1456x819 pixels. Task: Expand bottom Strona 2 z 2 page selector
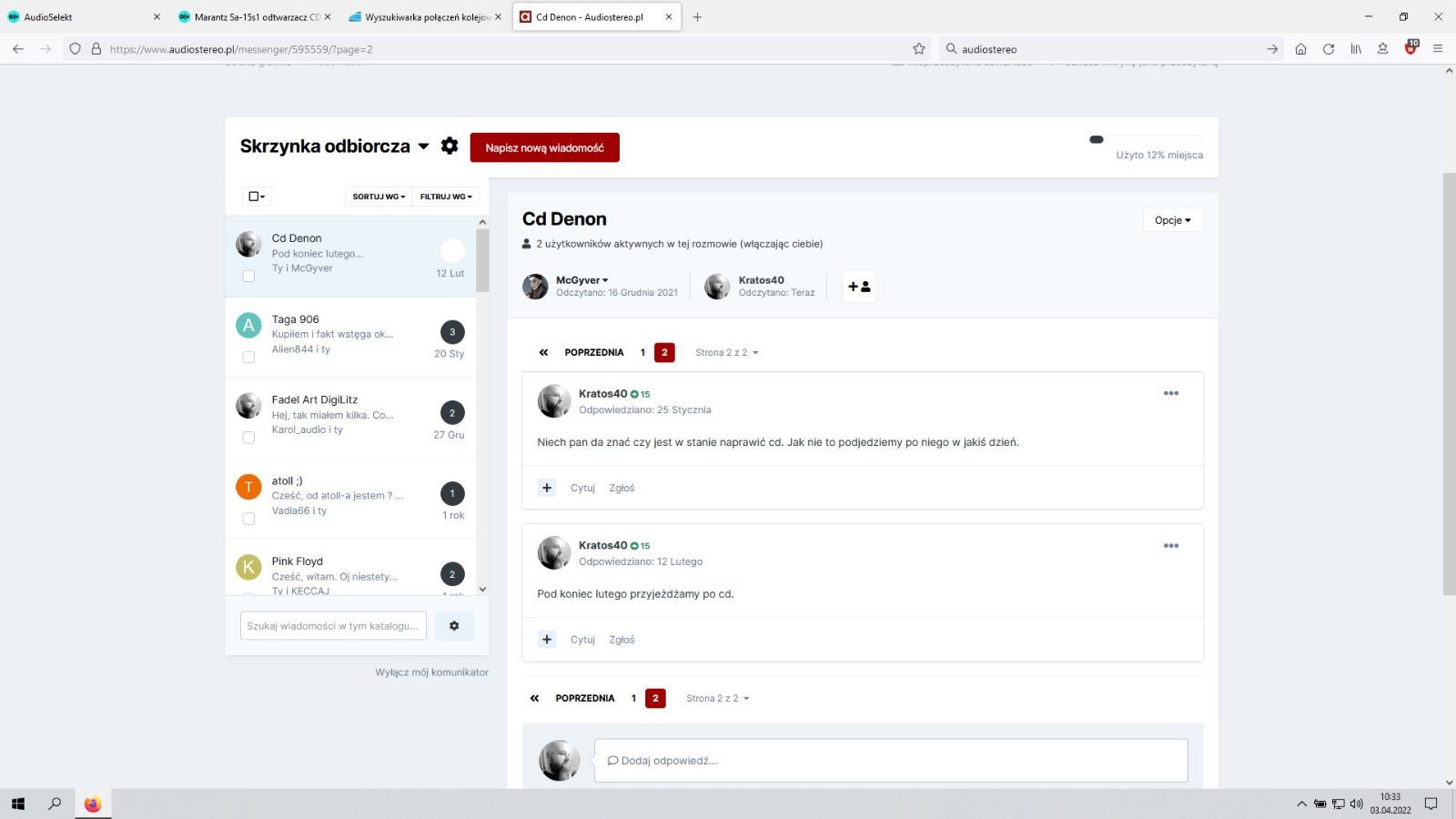(717, 698)
